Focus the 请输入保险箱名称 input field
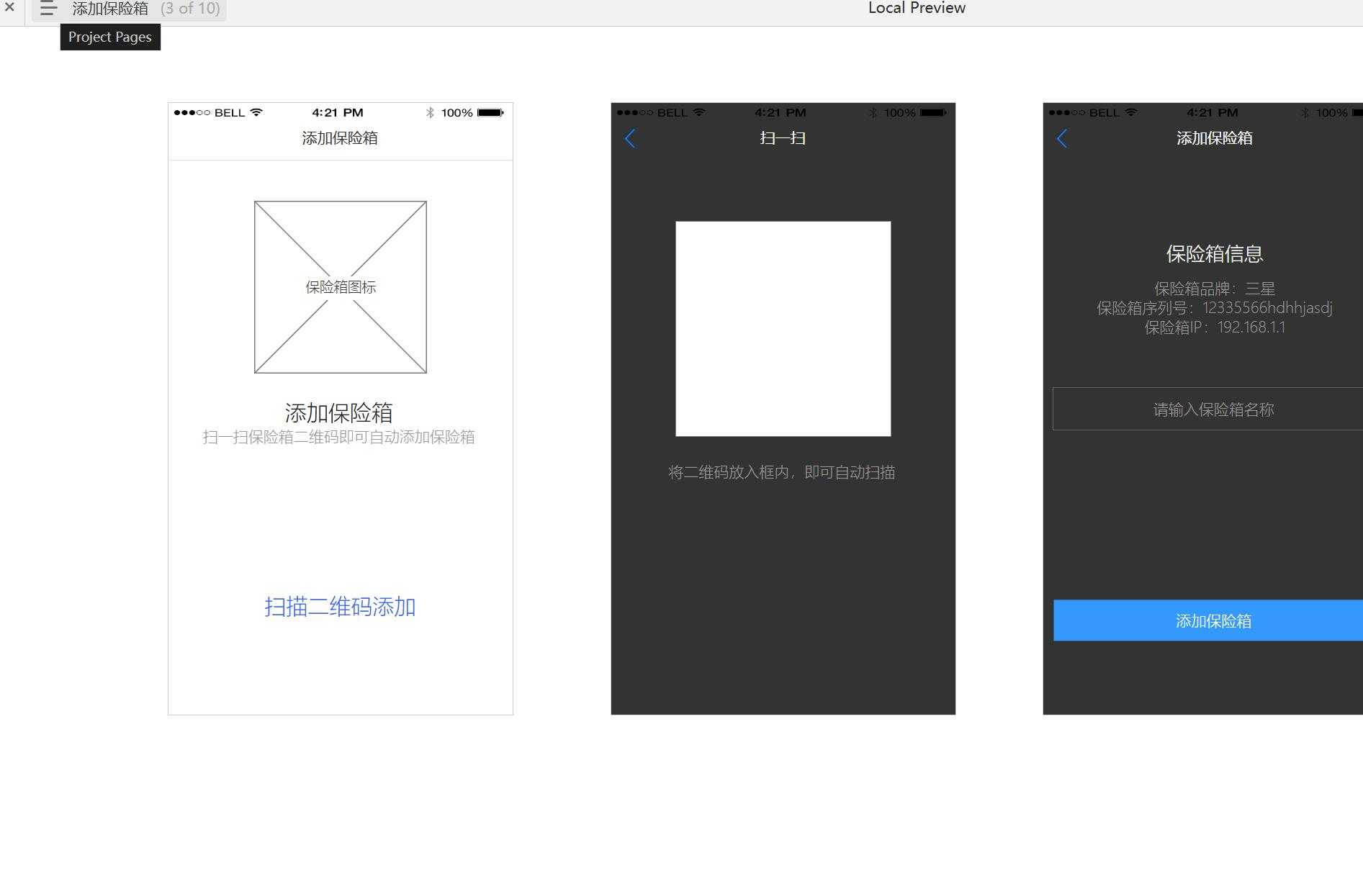The image size is (1363, 896). click(x=1213, y=409)
